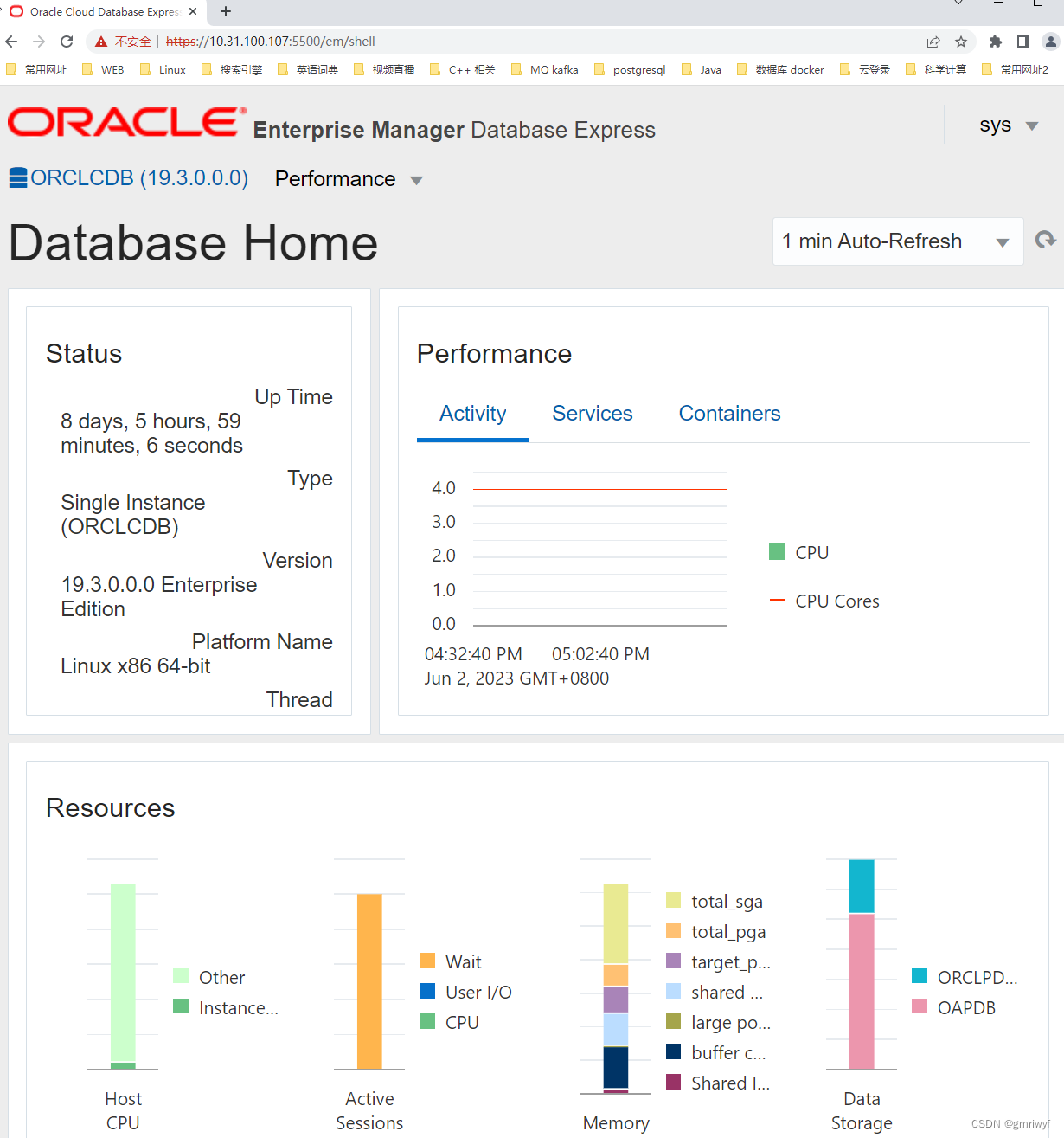
Task: Click the total_sga legend swatch in Memory chart
Action: coord(673,901)
